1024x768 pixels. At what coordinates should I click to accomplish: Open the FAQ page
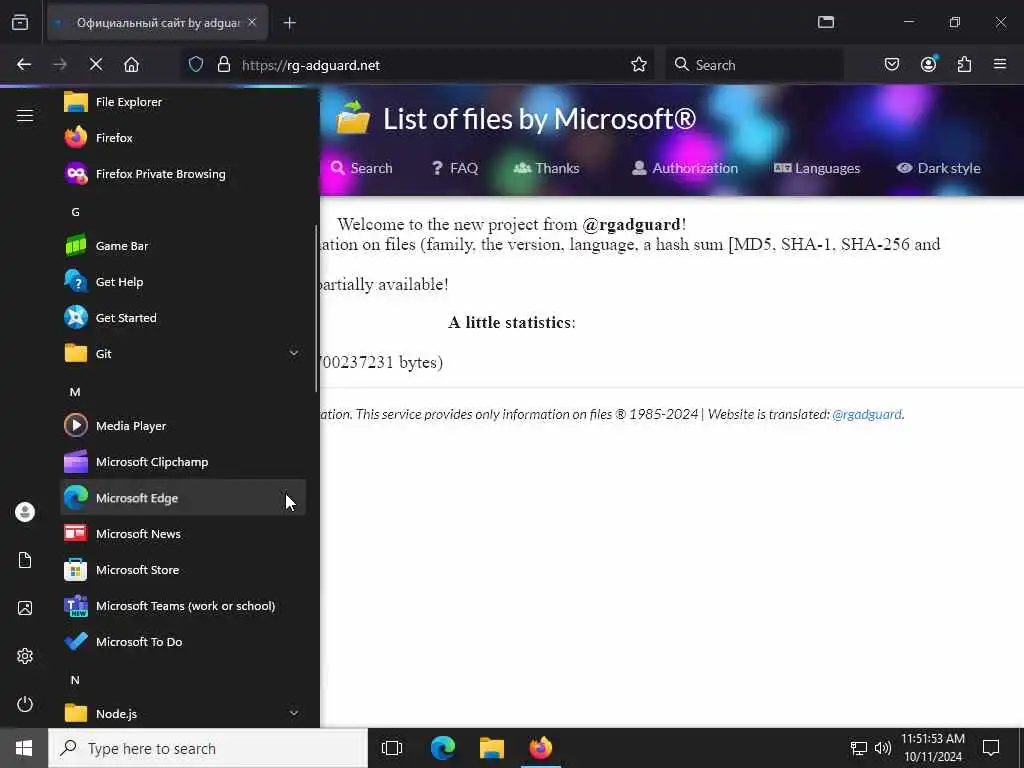[455, 168]
